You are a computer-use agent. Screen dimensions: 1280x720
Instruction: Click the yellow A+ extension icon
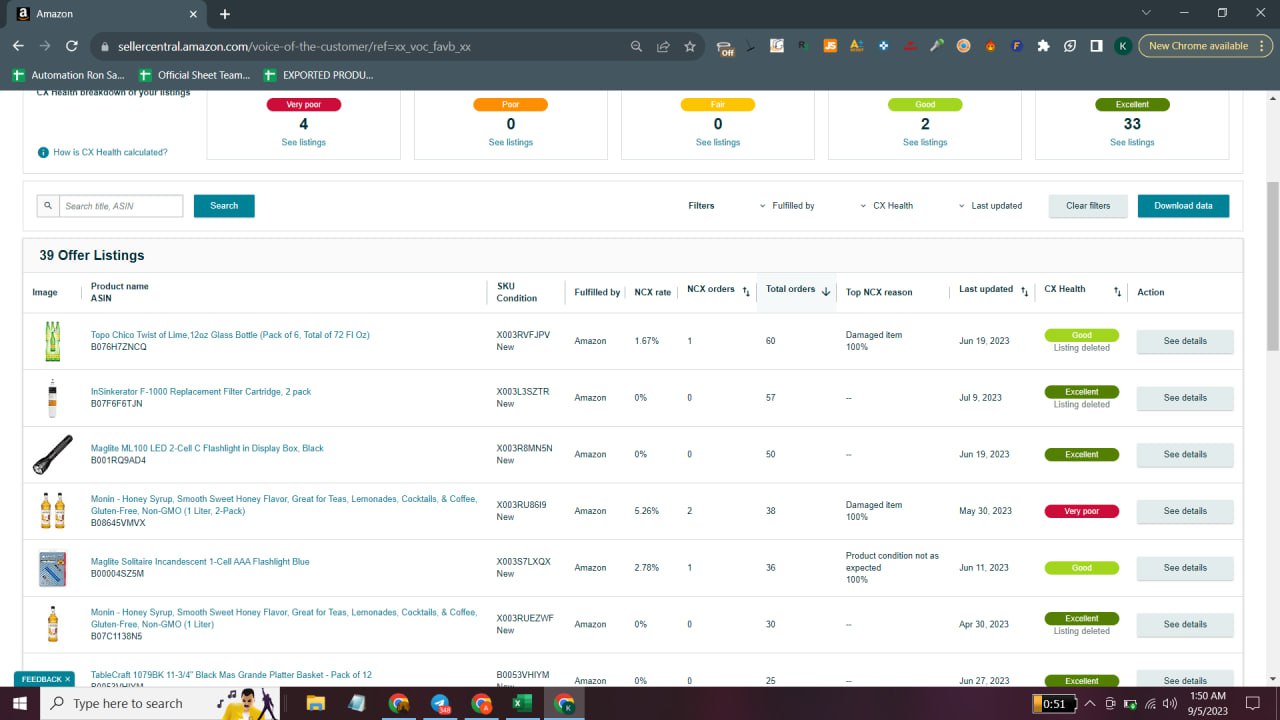(x=856, y=46)
